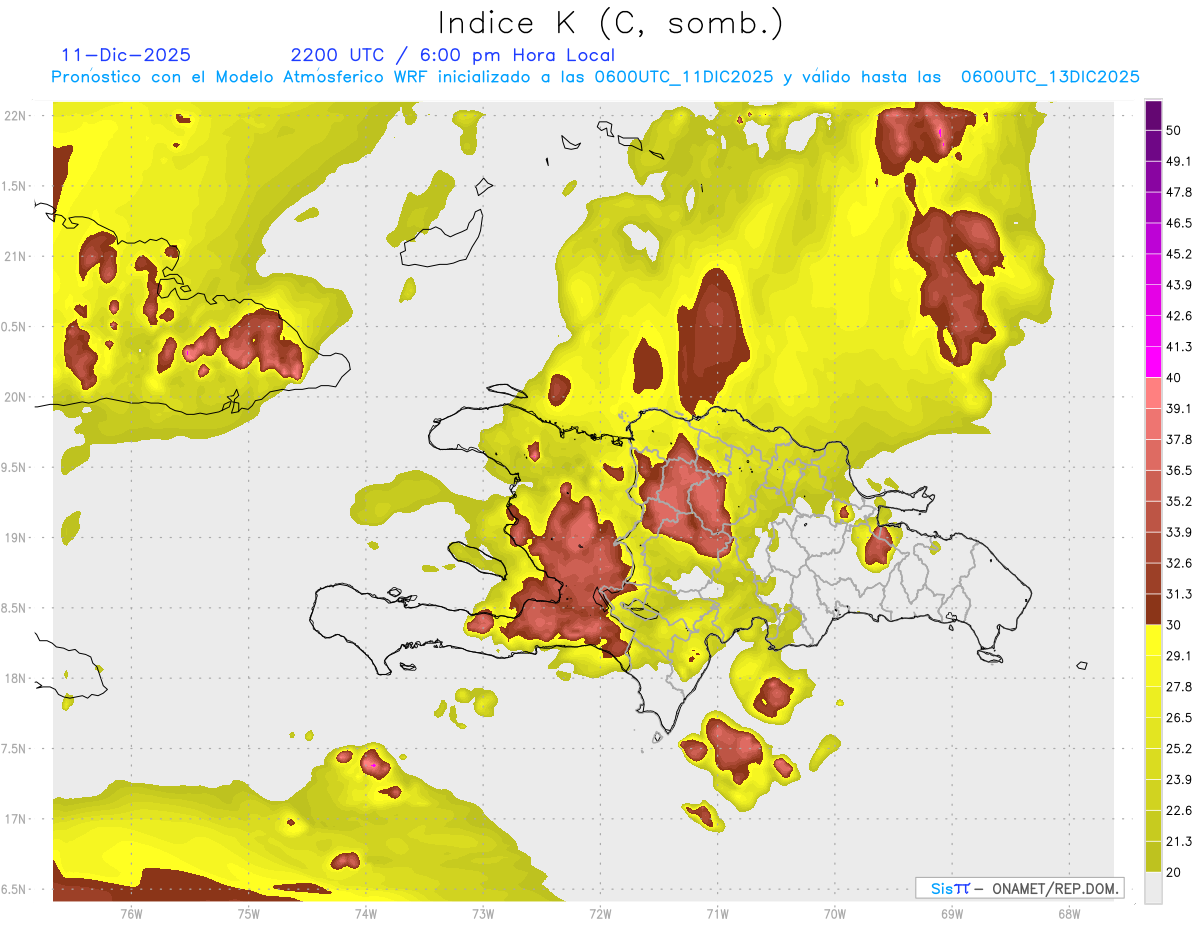Click the '22.6' color bar label
The width and height of the screenshot is (1200, 927).
coord(1179,810)
